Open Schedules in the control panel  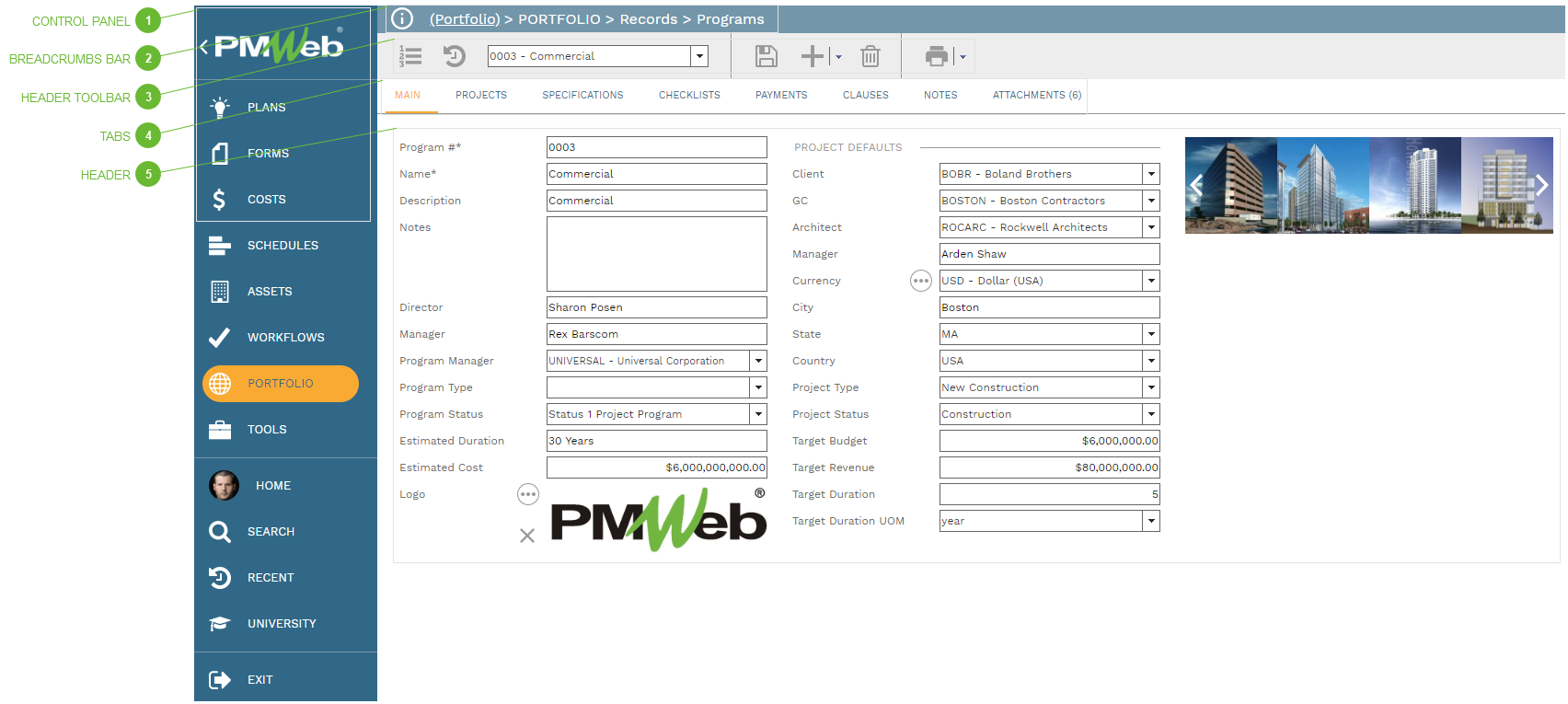[282, 246]
